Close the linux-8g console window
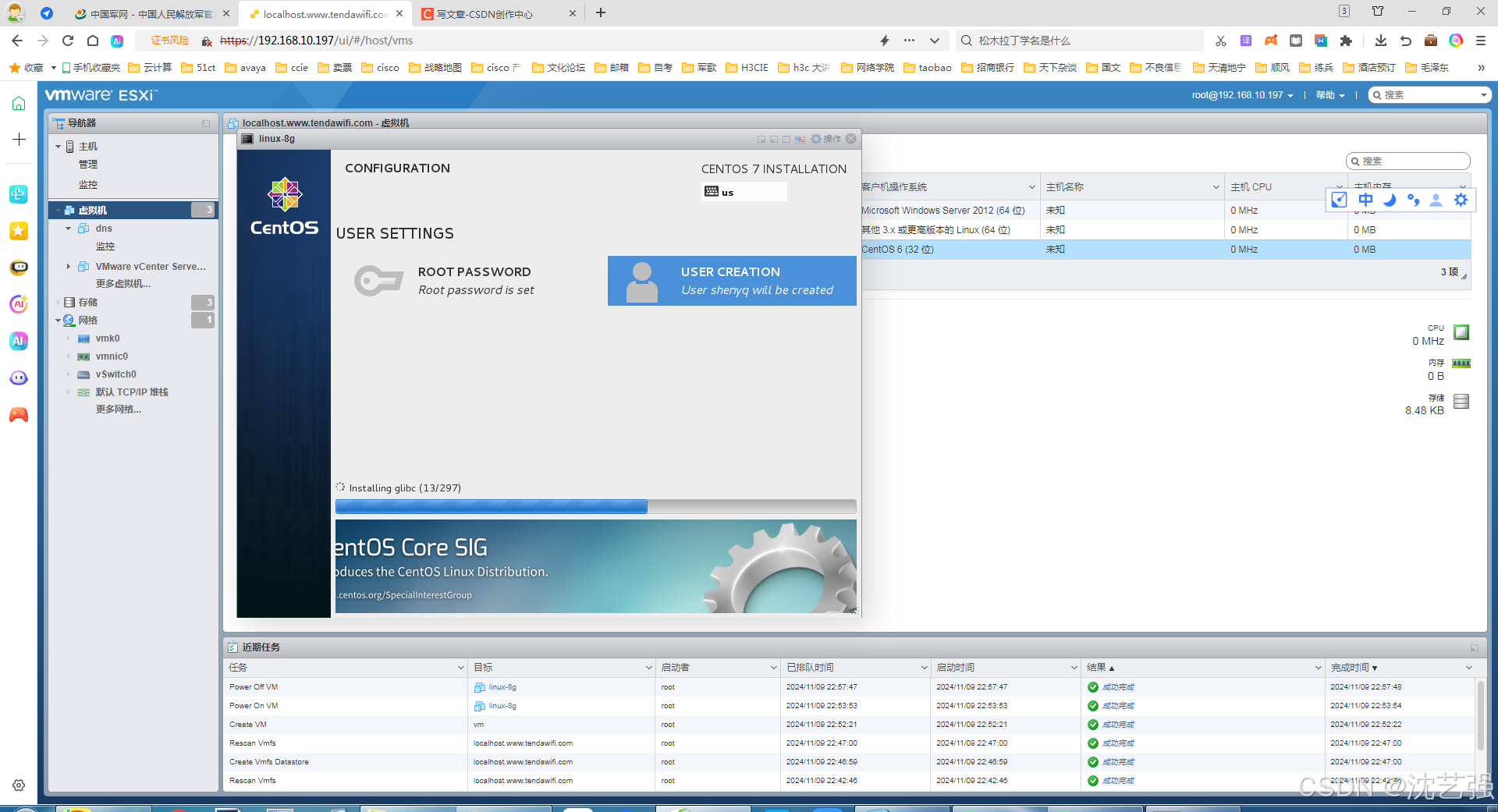 (x=851, y=139)
